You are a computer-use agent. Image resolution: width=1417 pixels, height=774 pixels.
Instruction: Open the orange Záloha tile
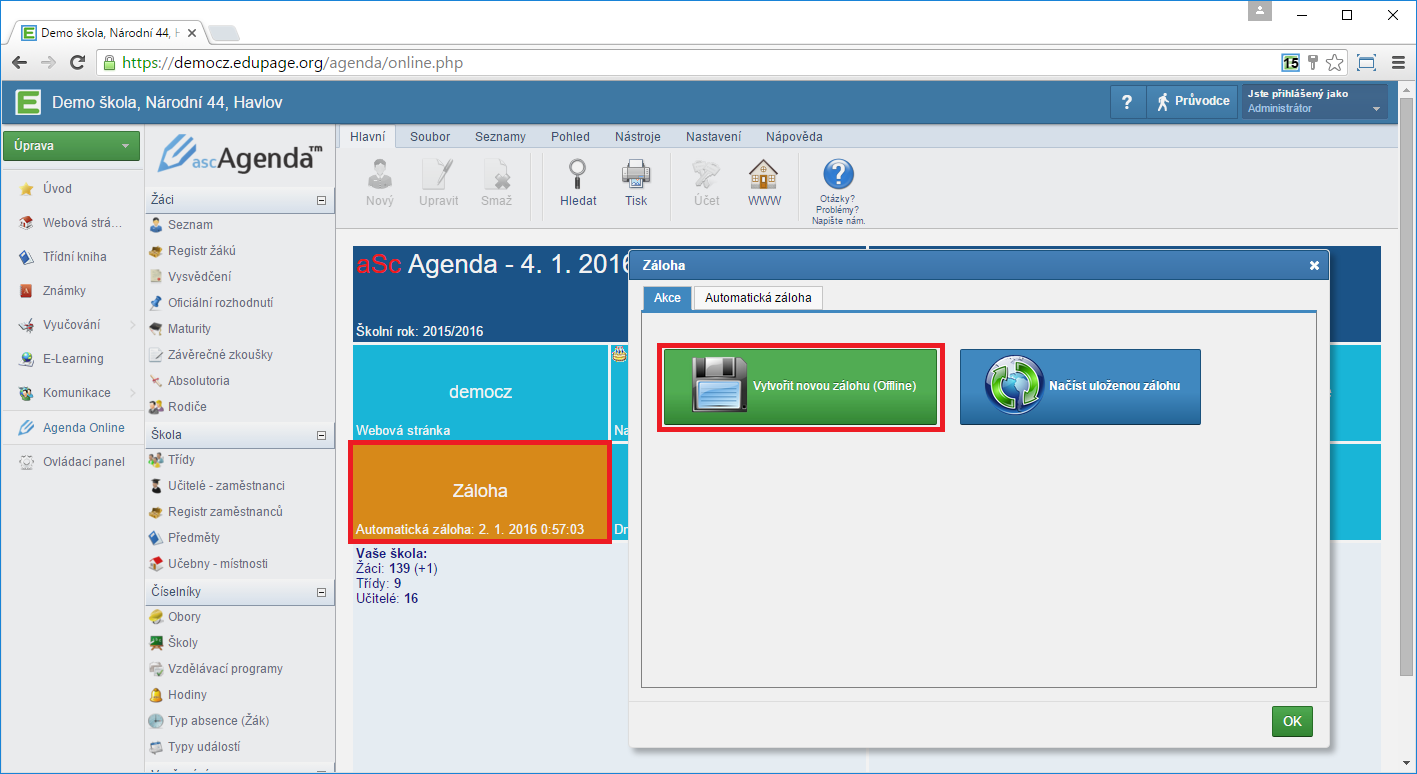tap(480, 492)
